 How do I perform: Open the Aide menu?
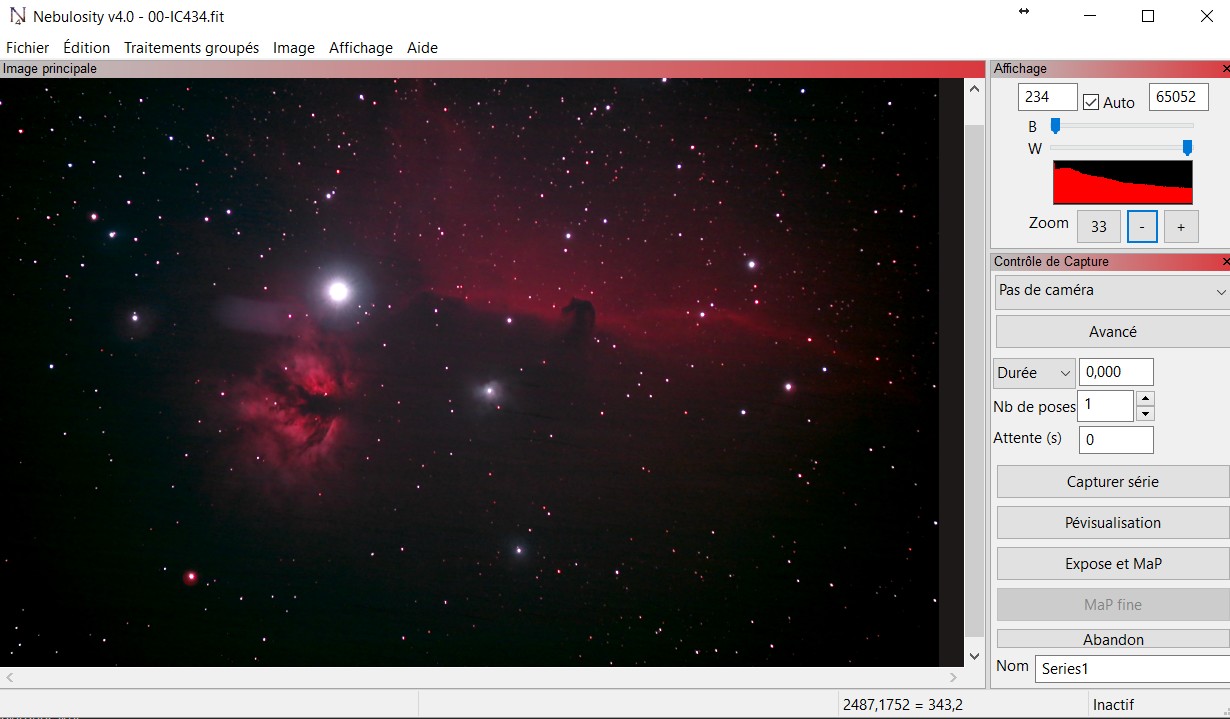[422, 48]
